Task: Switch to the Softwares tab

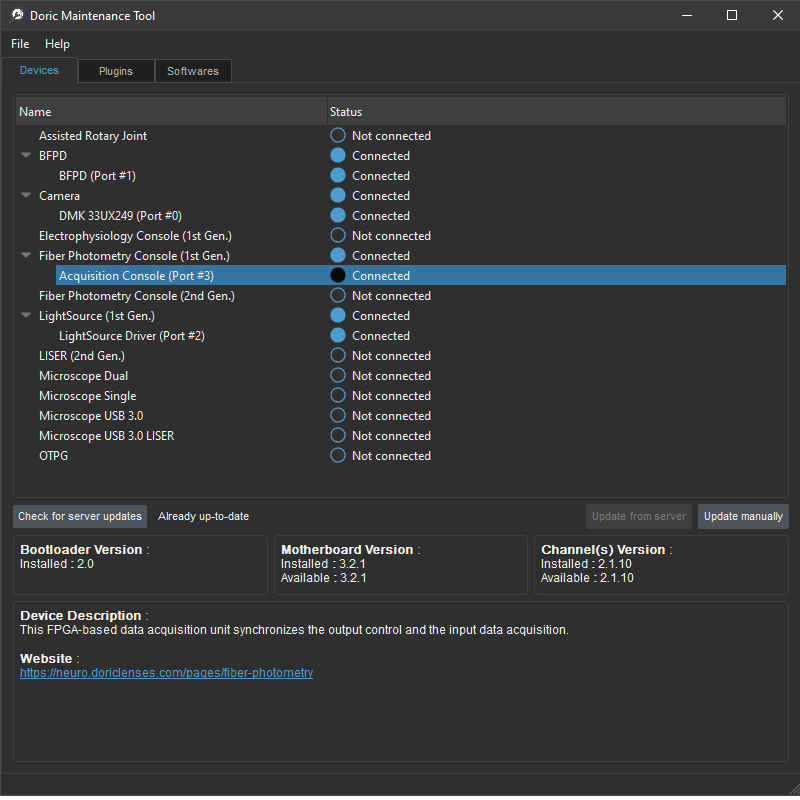Action: pos(193,71)
